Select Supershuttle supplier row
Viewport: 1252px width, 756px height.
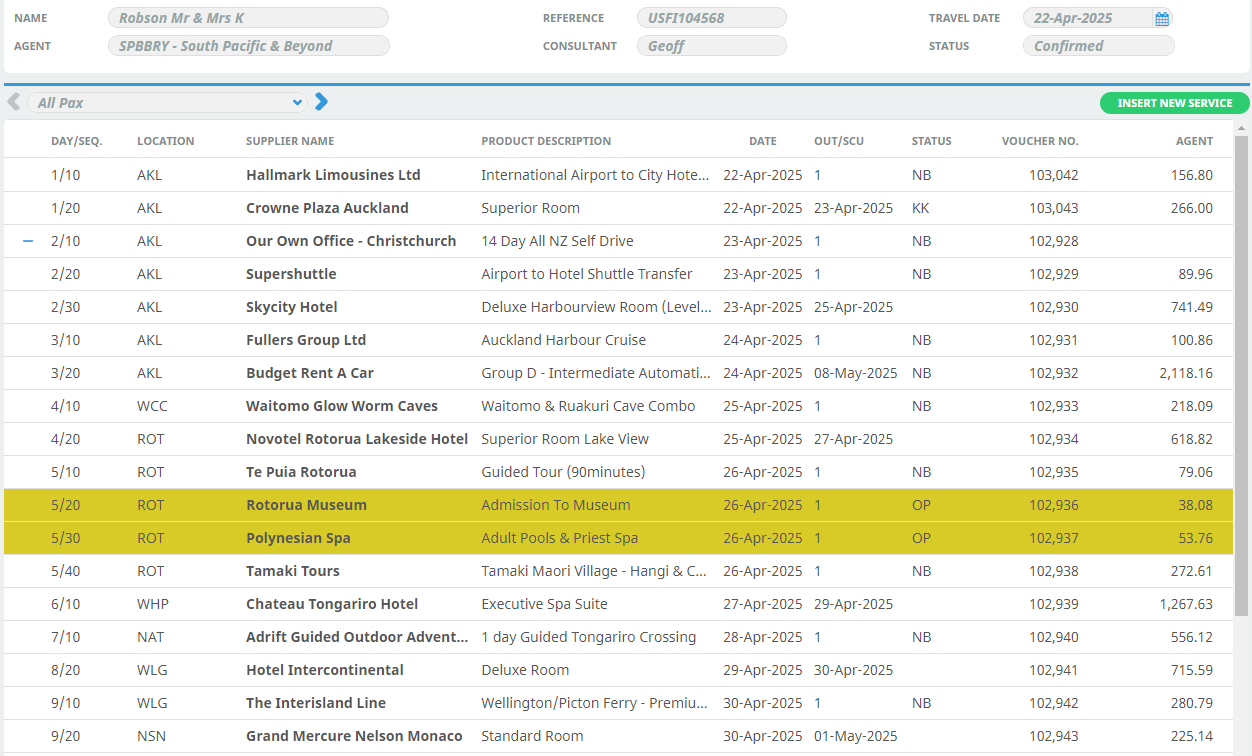tap(618, 274)
